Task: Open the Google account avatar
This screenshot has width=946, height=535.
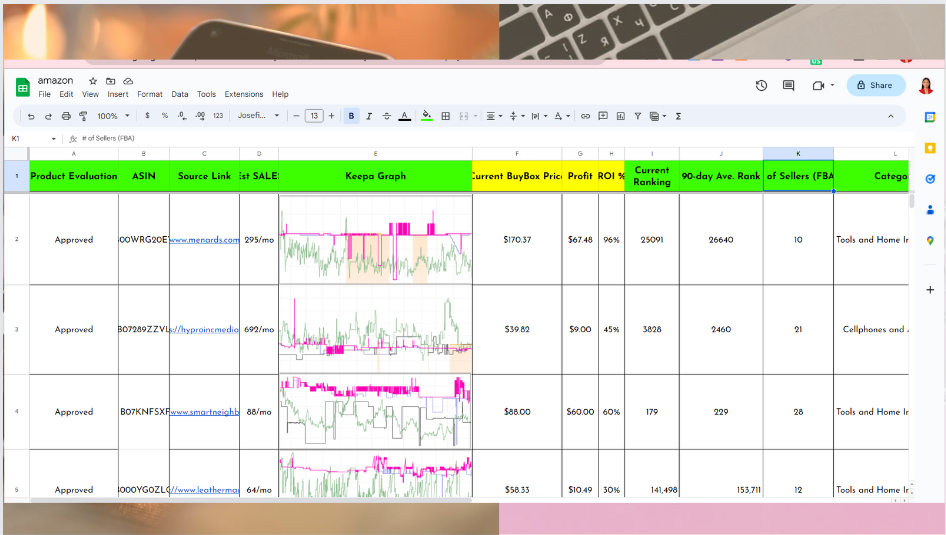Action: click(x=926, y=86)
